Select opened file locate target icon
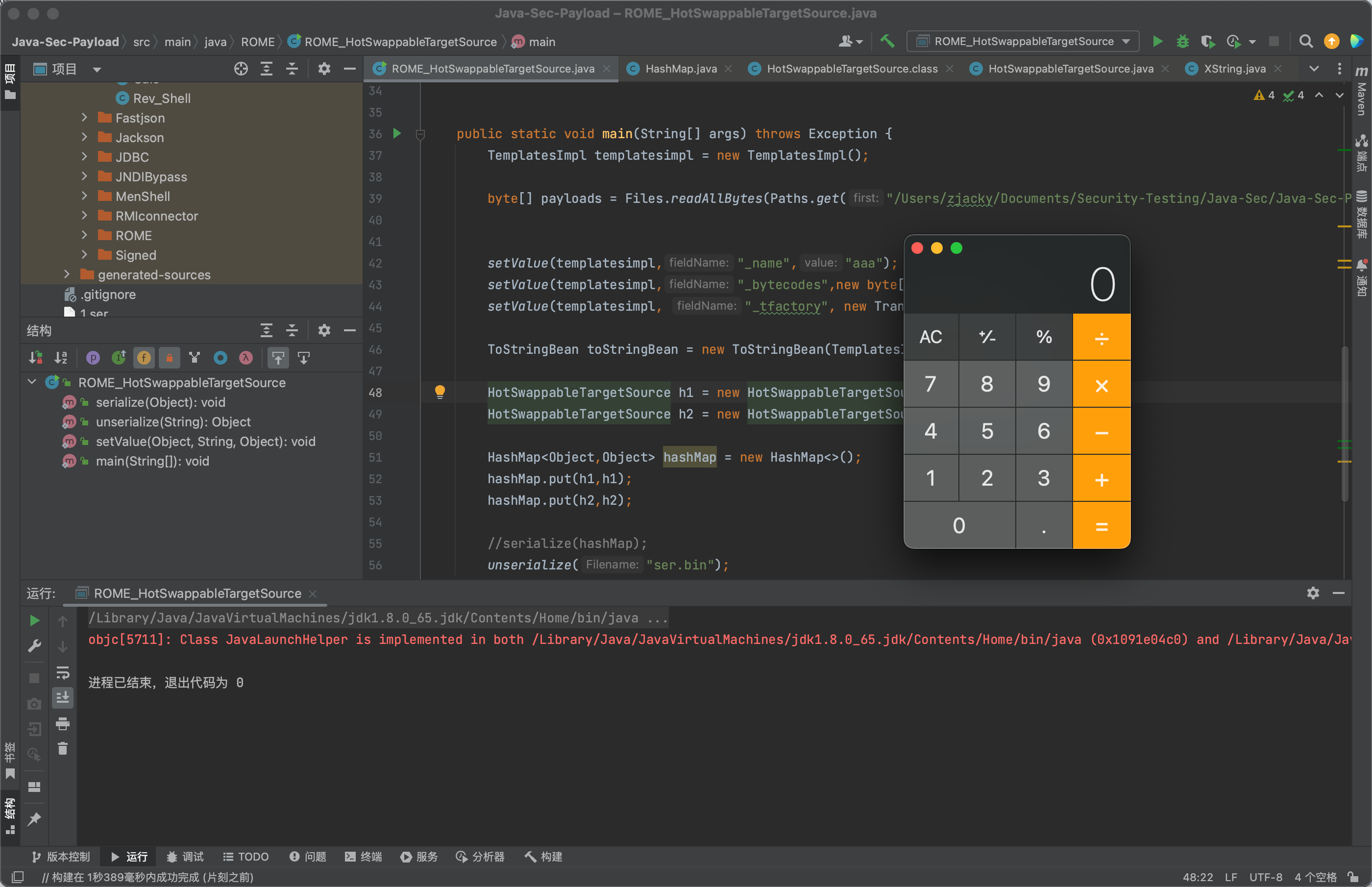 pyautogui.click(x=241, y=69)
